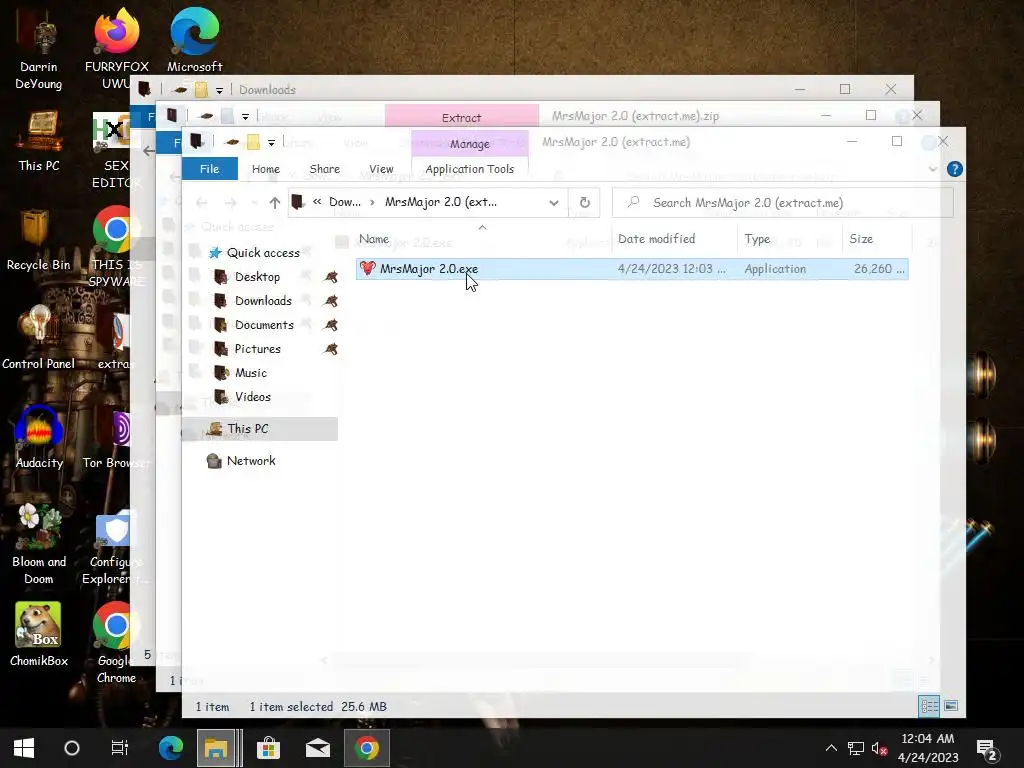This screenshot has height=768, width=1024.
Task: Open Google Chrome desktop shortcut
Action: point(116,643)
